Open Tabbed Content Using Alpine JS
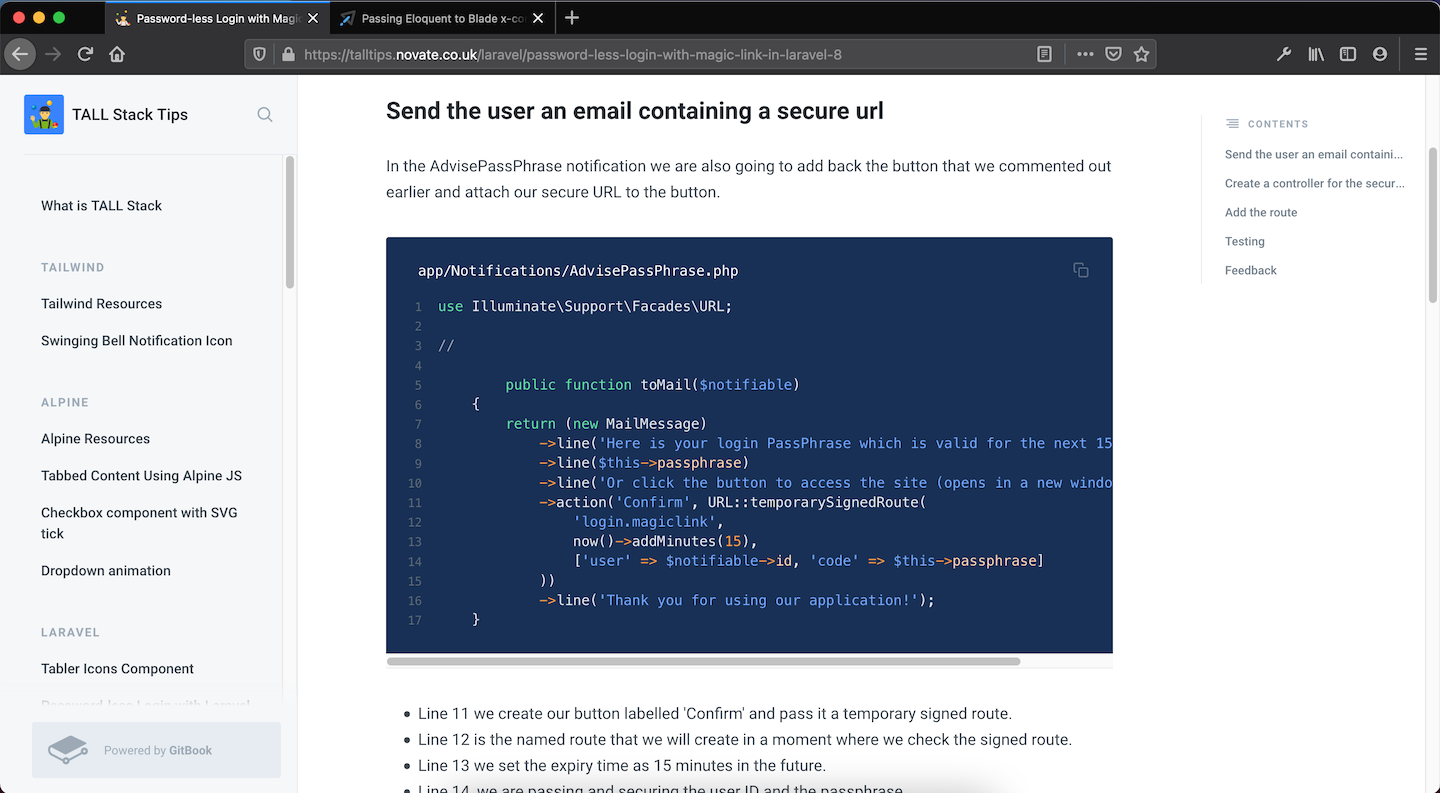Screen dimensions: 1440x793 pos(141,476)
